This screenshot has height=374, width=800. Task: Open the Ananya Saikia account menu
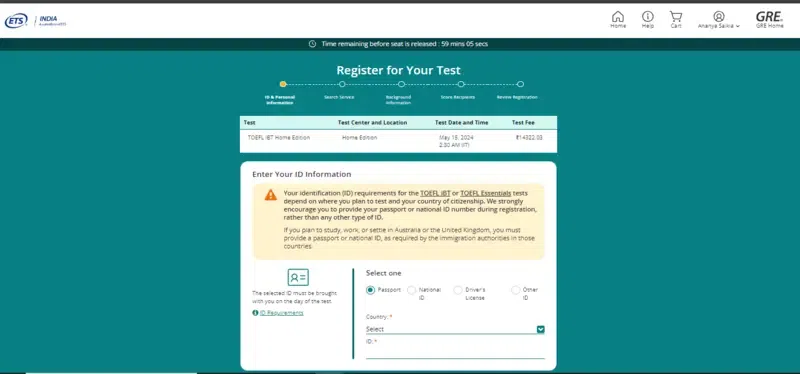click(719, 20)
